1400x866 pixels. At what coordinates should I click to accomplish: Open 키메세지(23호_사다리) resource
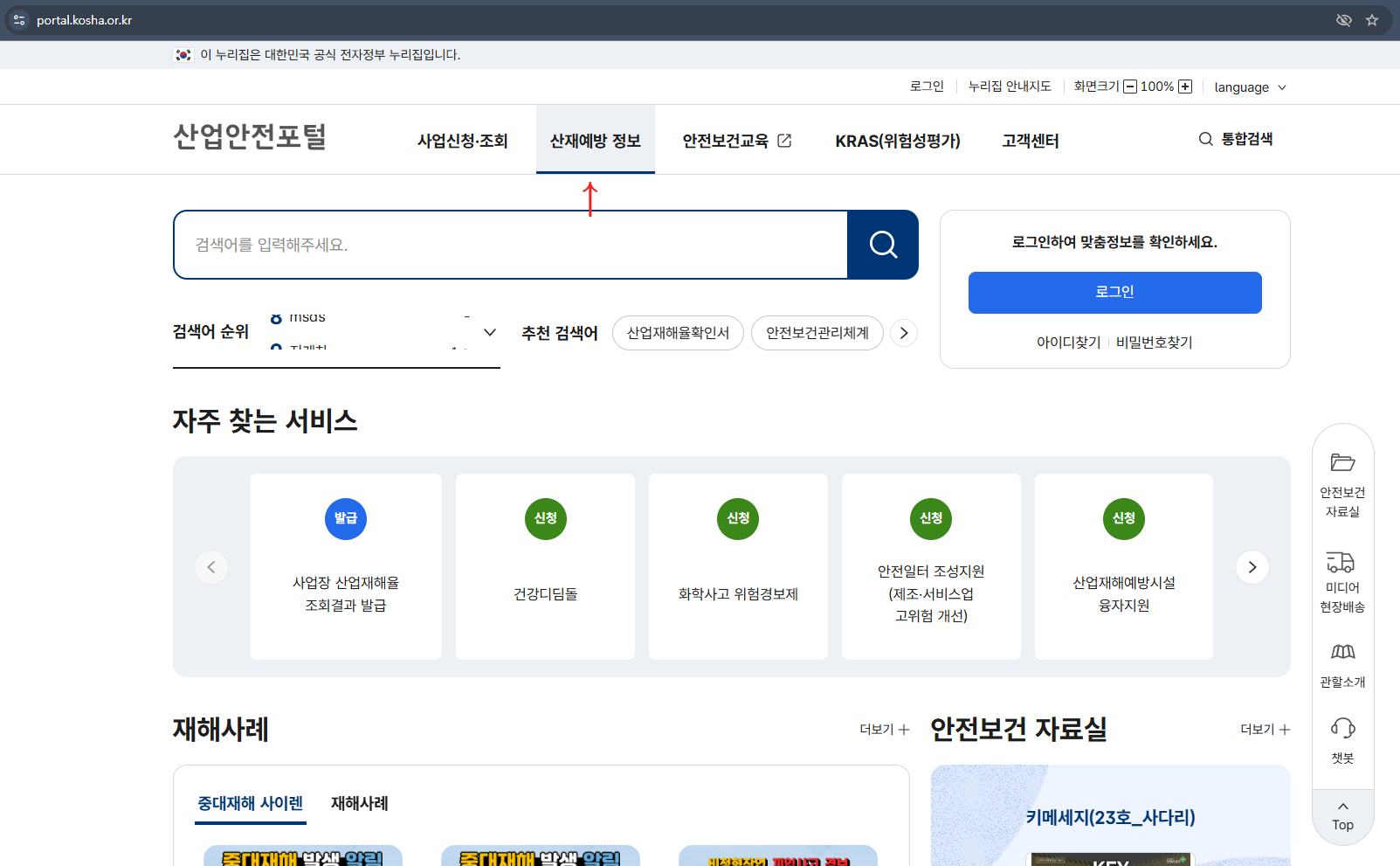pyautogui.click(x=1110, y=817)
